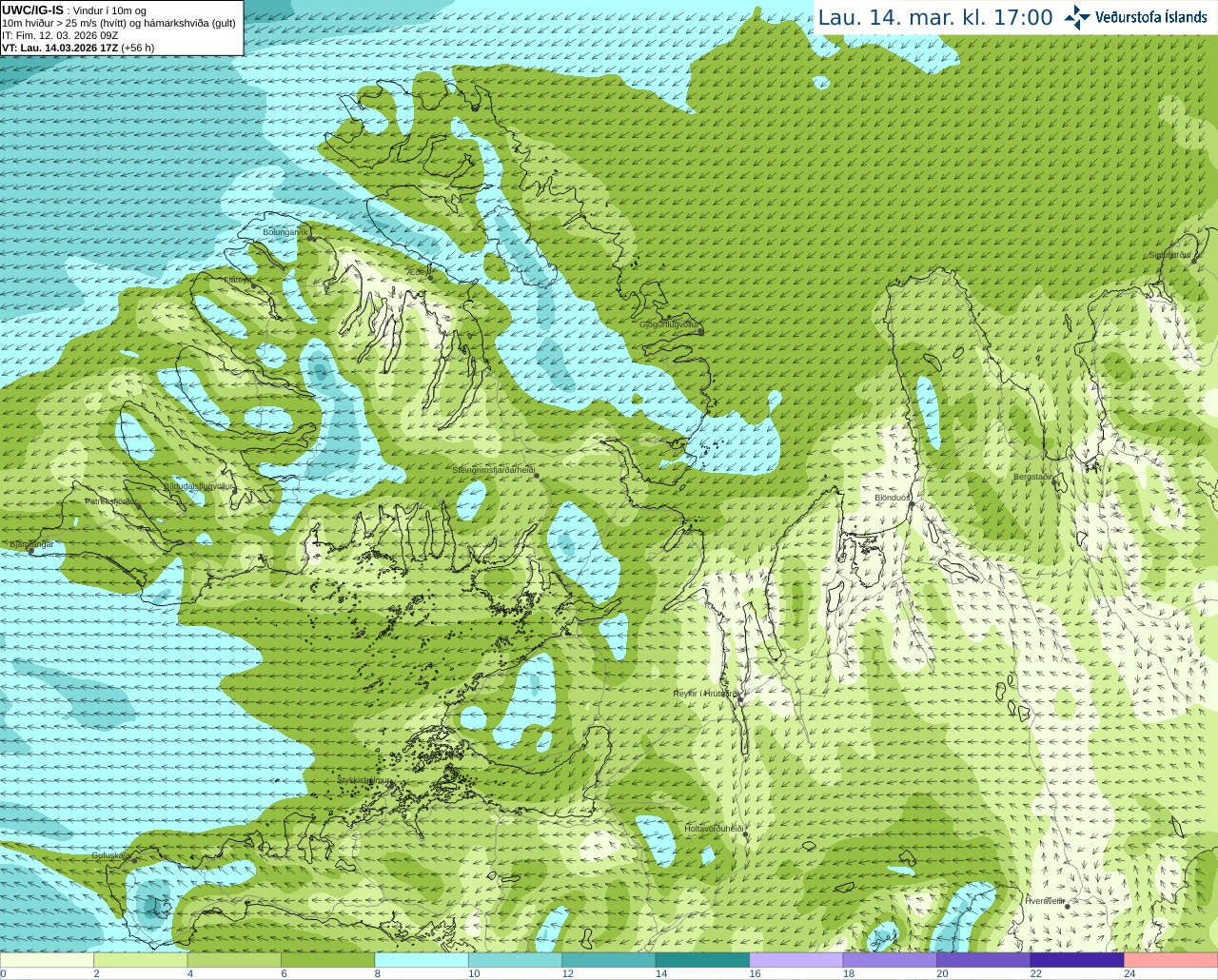Select the Bolungarvík station label

285,232
